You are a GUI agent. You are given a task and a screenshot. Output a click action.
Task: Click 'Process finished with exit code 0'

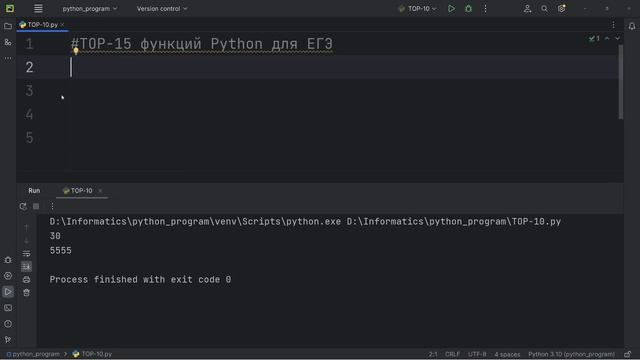pos(140,280)
